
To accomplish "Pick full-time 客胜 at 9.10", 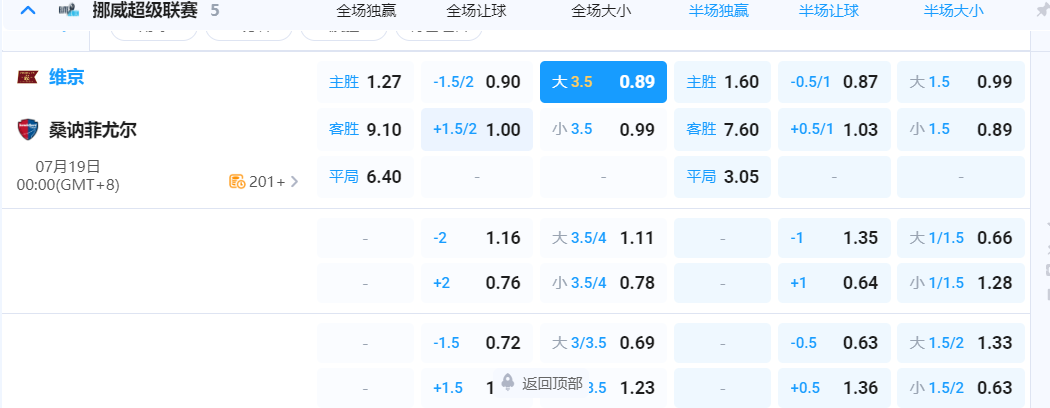I will point(366,129).
